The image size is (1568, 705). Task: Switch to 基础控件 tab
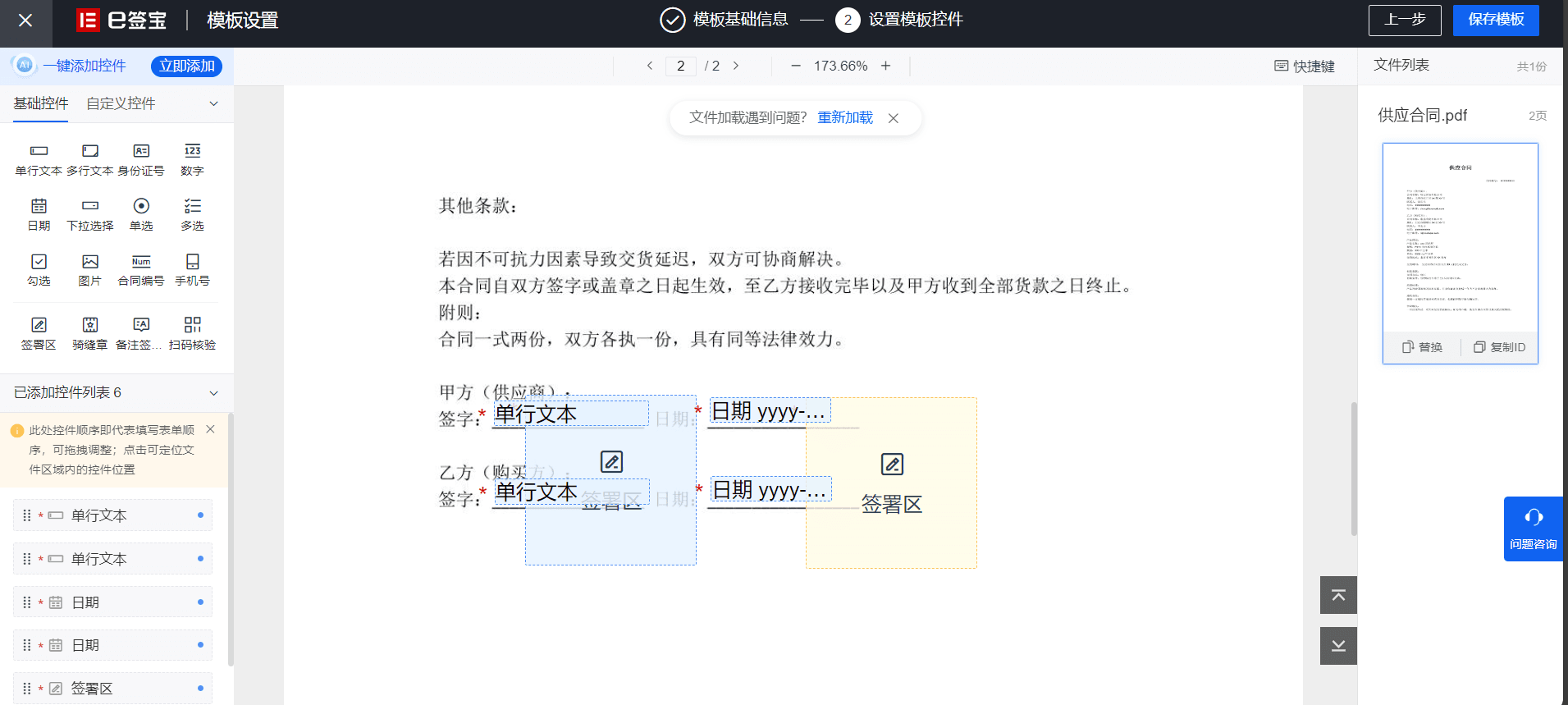point(41,103)
